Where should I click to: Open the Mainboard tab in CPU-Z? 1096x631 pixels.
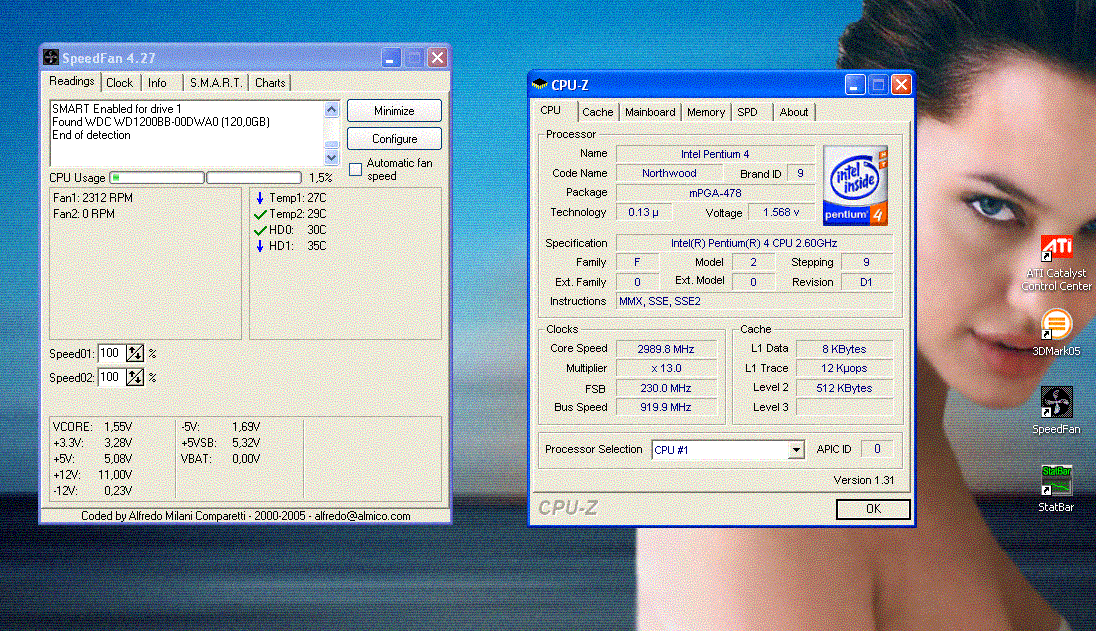pos(650,112)
